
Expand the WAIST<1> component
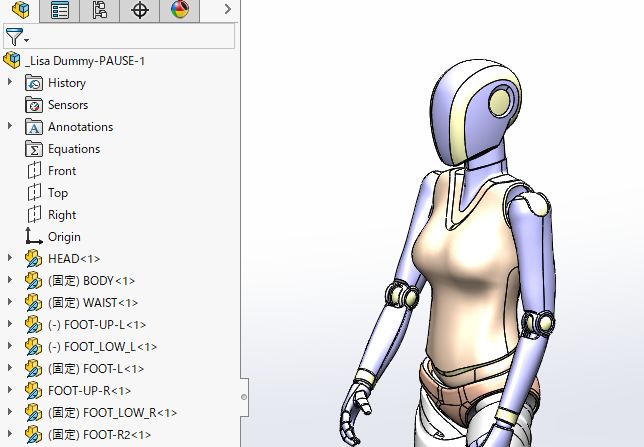(x=10, y=302)
